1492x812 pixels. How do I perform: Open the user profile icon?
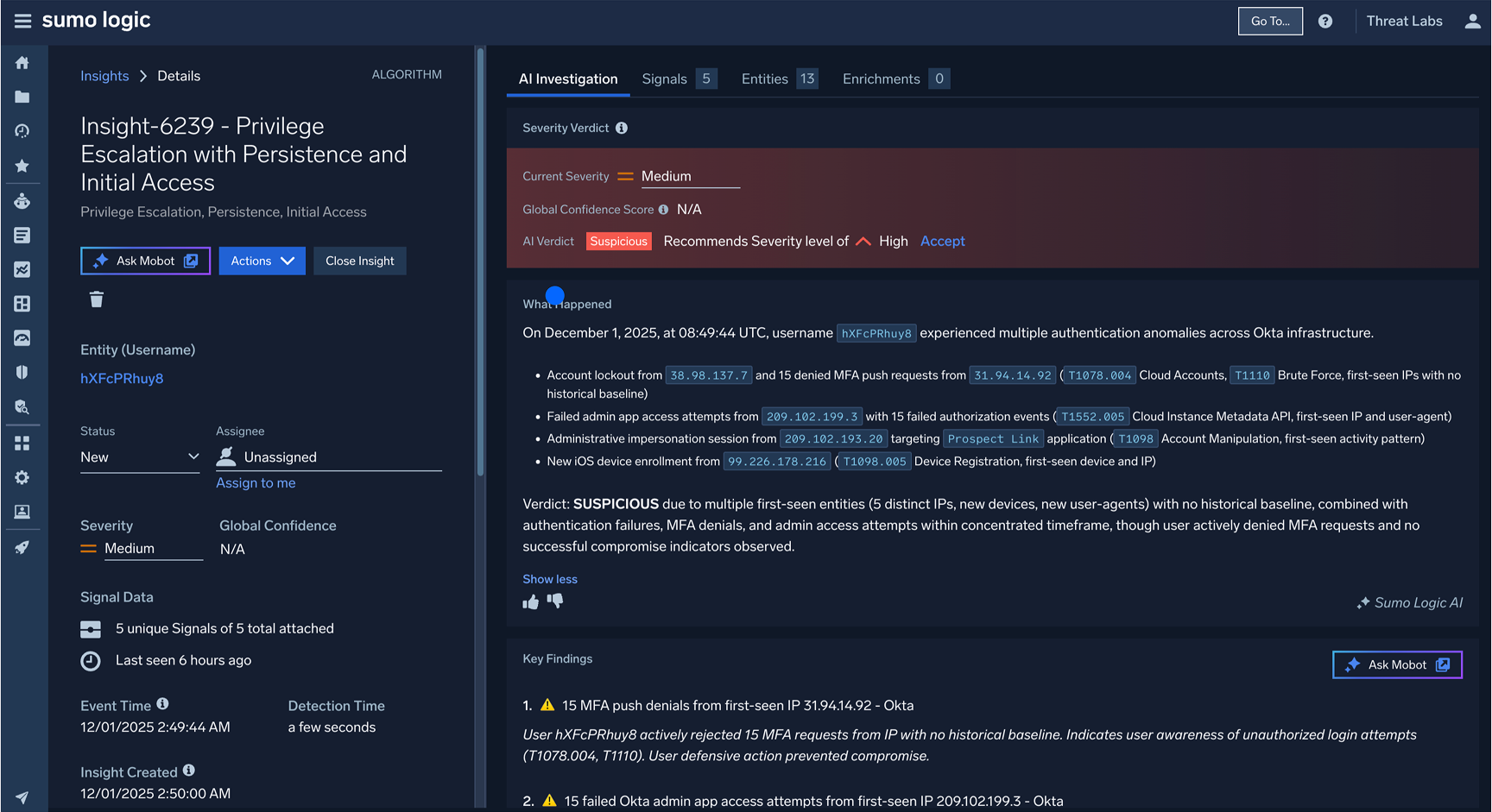1473,21
